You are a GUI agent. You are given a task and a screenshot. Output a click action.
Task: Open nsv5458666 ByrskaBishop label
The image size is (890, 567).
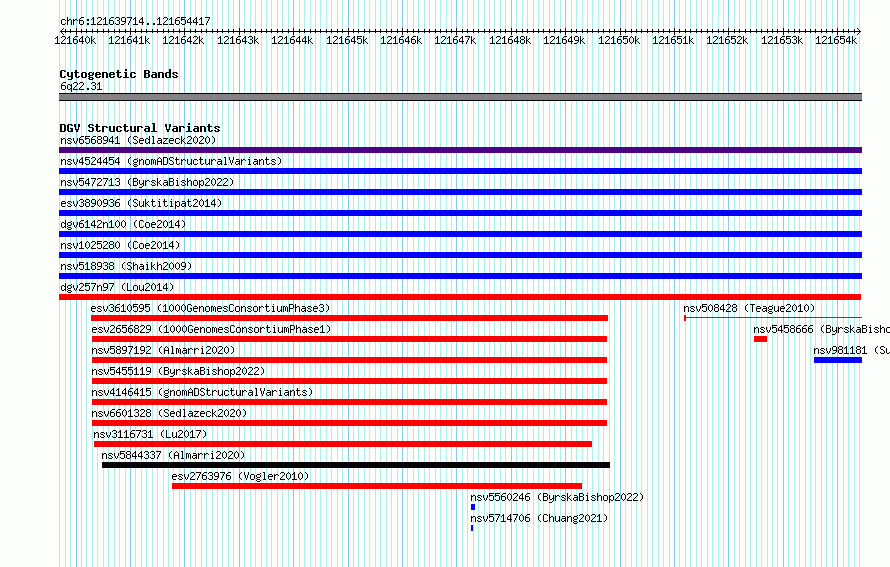pos(821,329)
